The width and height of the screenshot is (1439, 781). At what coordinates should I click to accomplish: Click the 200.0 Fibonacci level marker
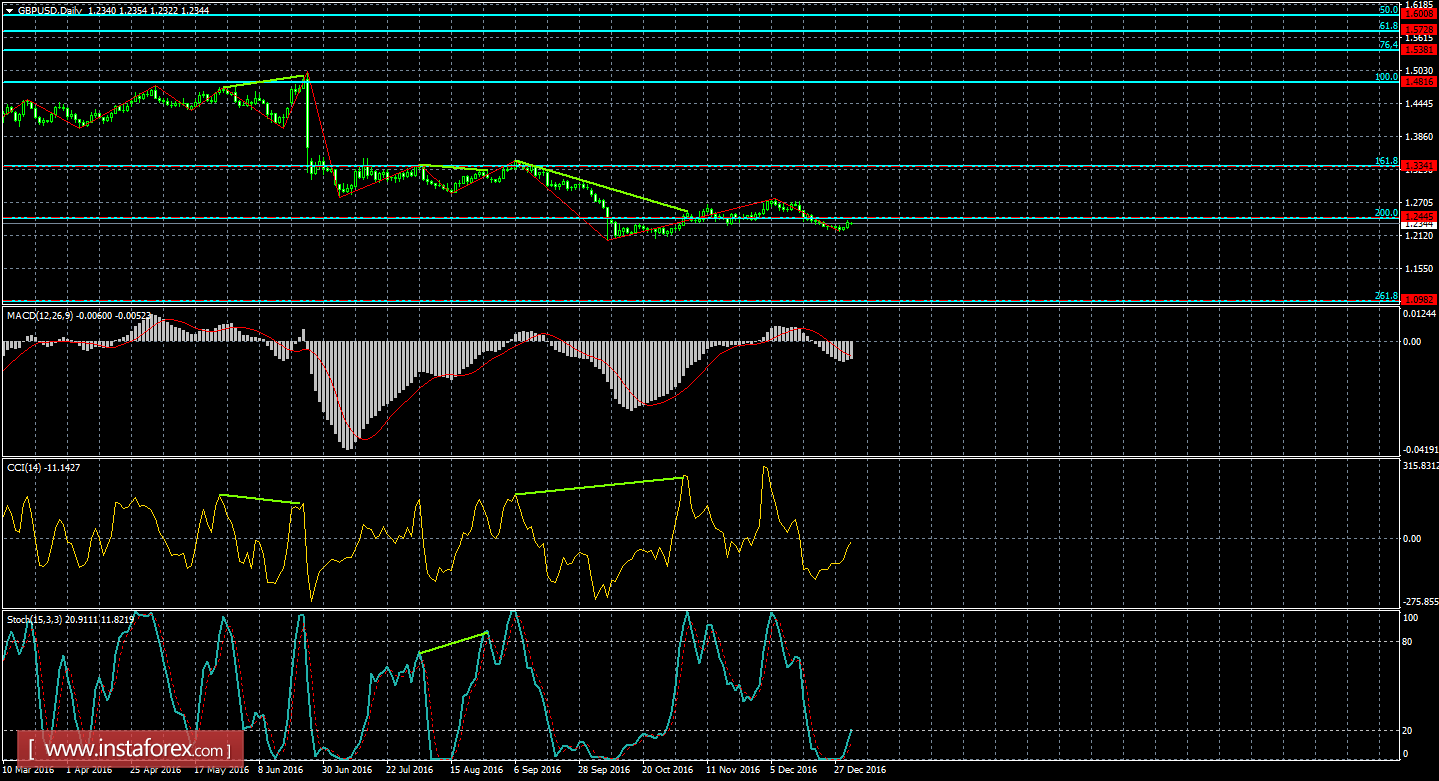(1388, 212)
